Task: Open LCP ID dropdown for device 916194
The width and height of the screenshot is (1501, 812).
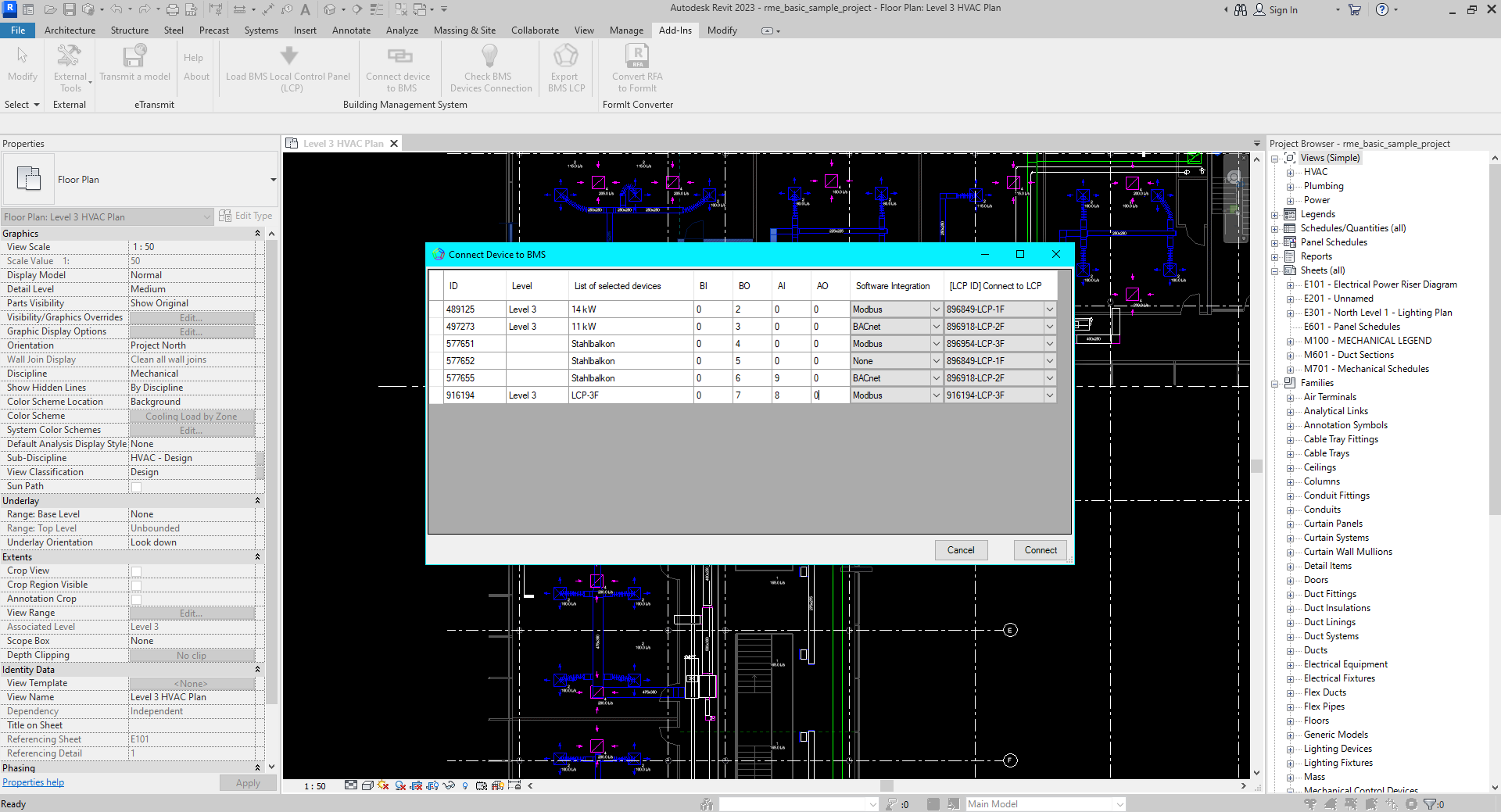Action: tap(1050, 395)
